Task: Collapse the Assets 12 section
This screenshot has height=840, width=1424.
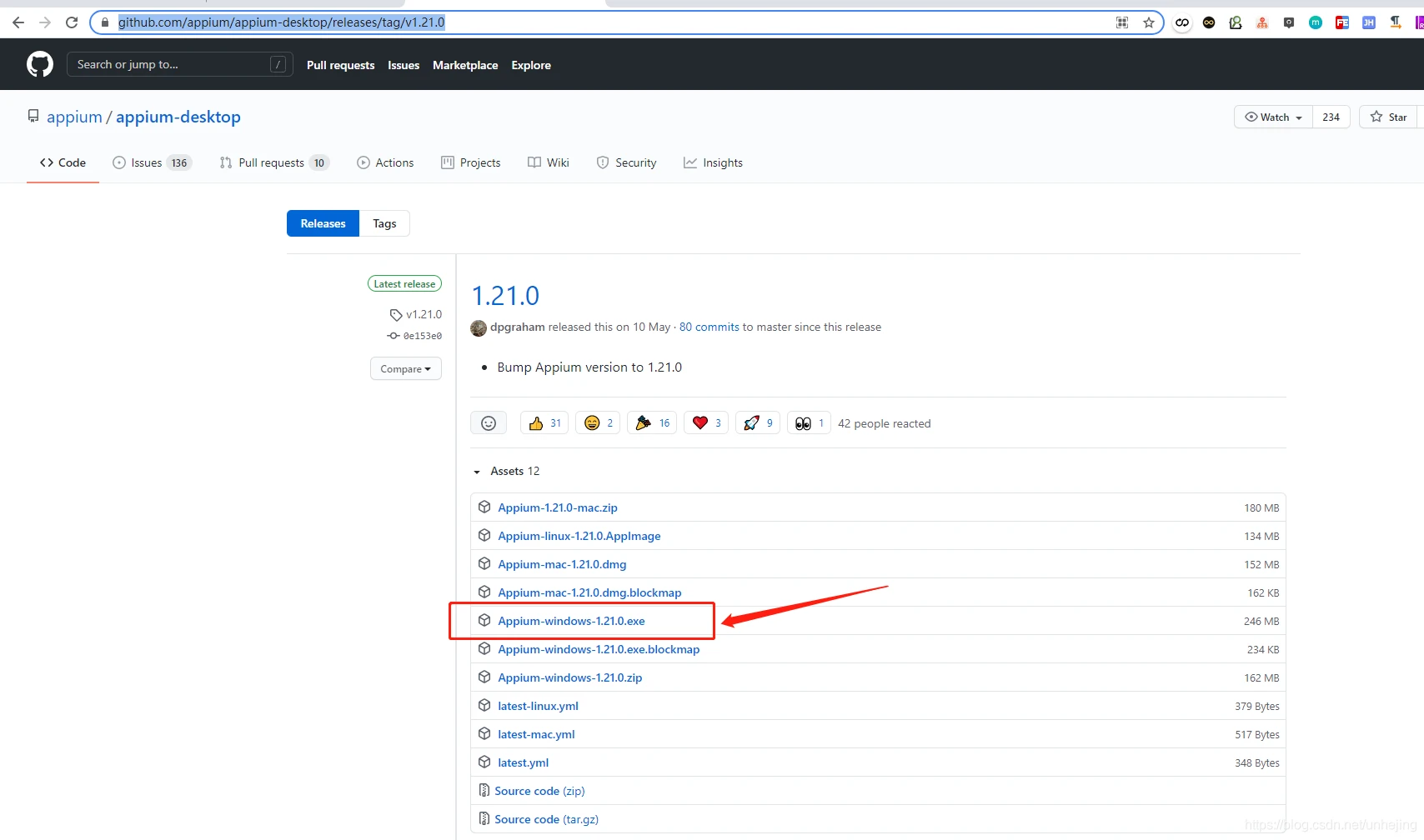Action: [x=507, y=471]
